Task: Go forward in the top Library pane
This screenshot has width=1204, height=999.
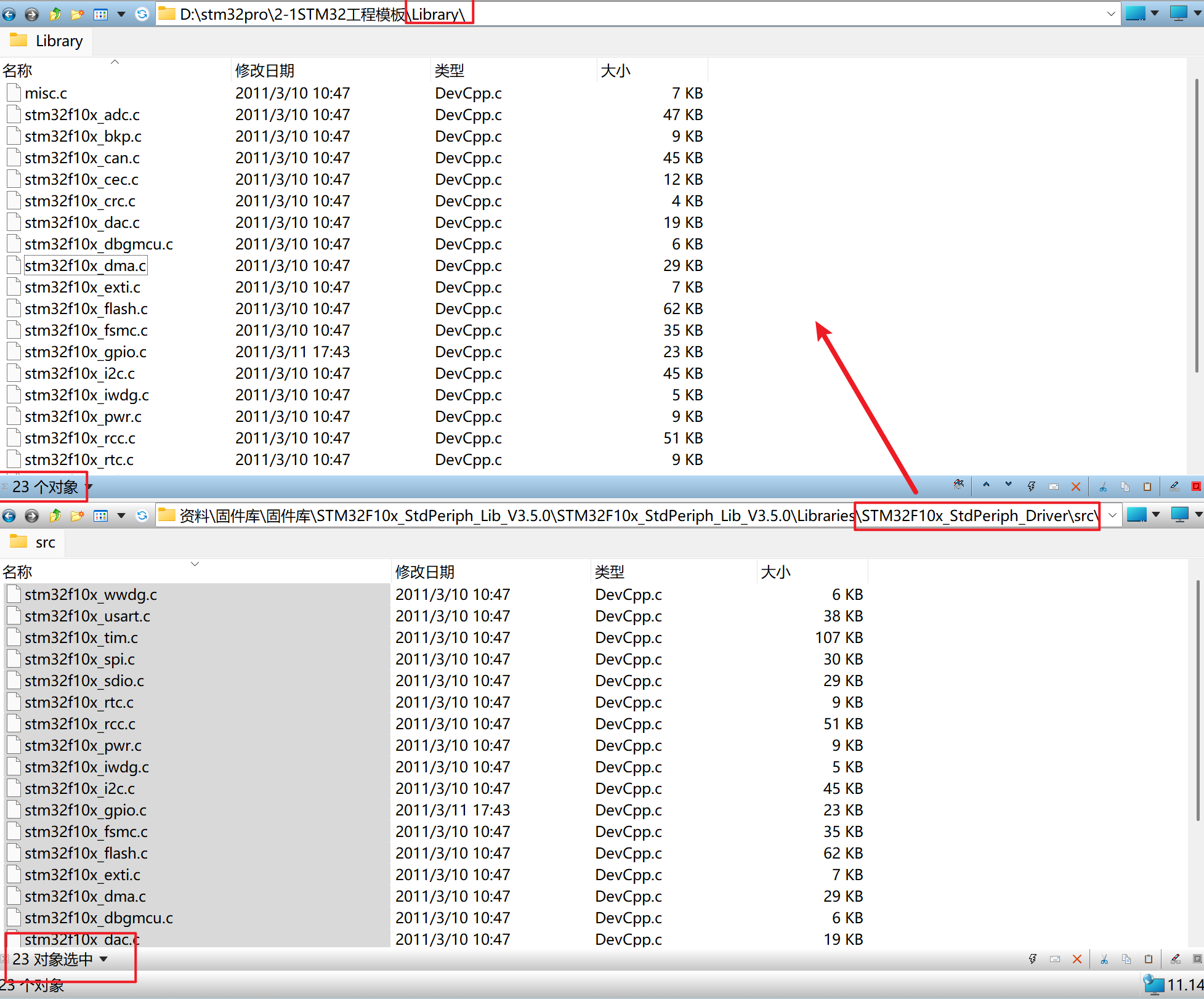Action: [32, 14]
